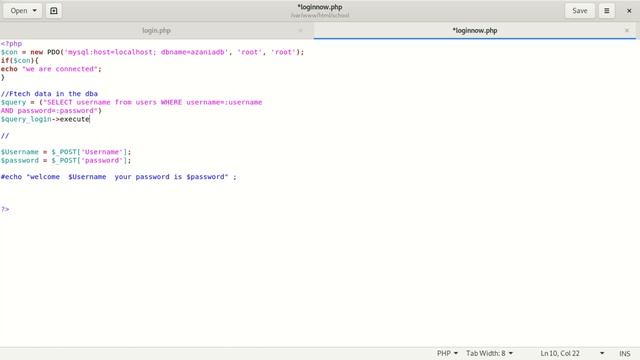Switch to the login.php tab
640x360 pixels.
(156, 31)
